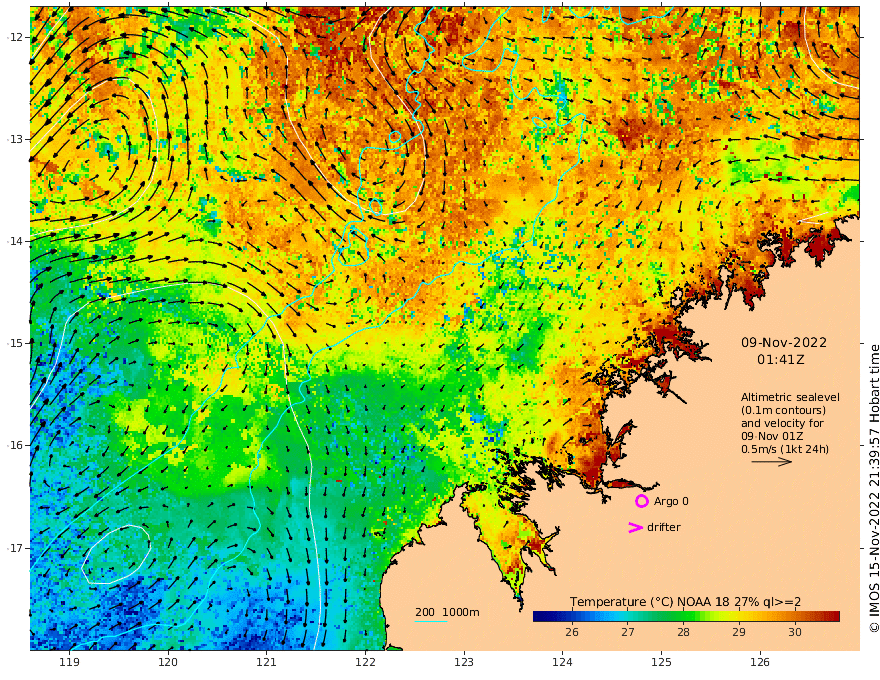Click the temperature color bar

coord(686,617)
